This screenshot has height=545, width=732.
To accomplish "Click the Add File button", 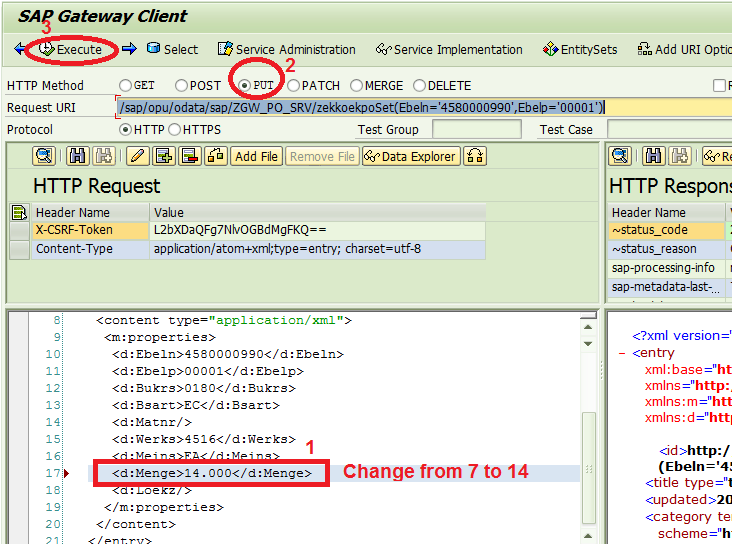I will (x=256, y=156).
